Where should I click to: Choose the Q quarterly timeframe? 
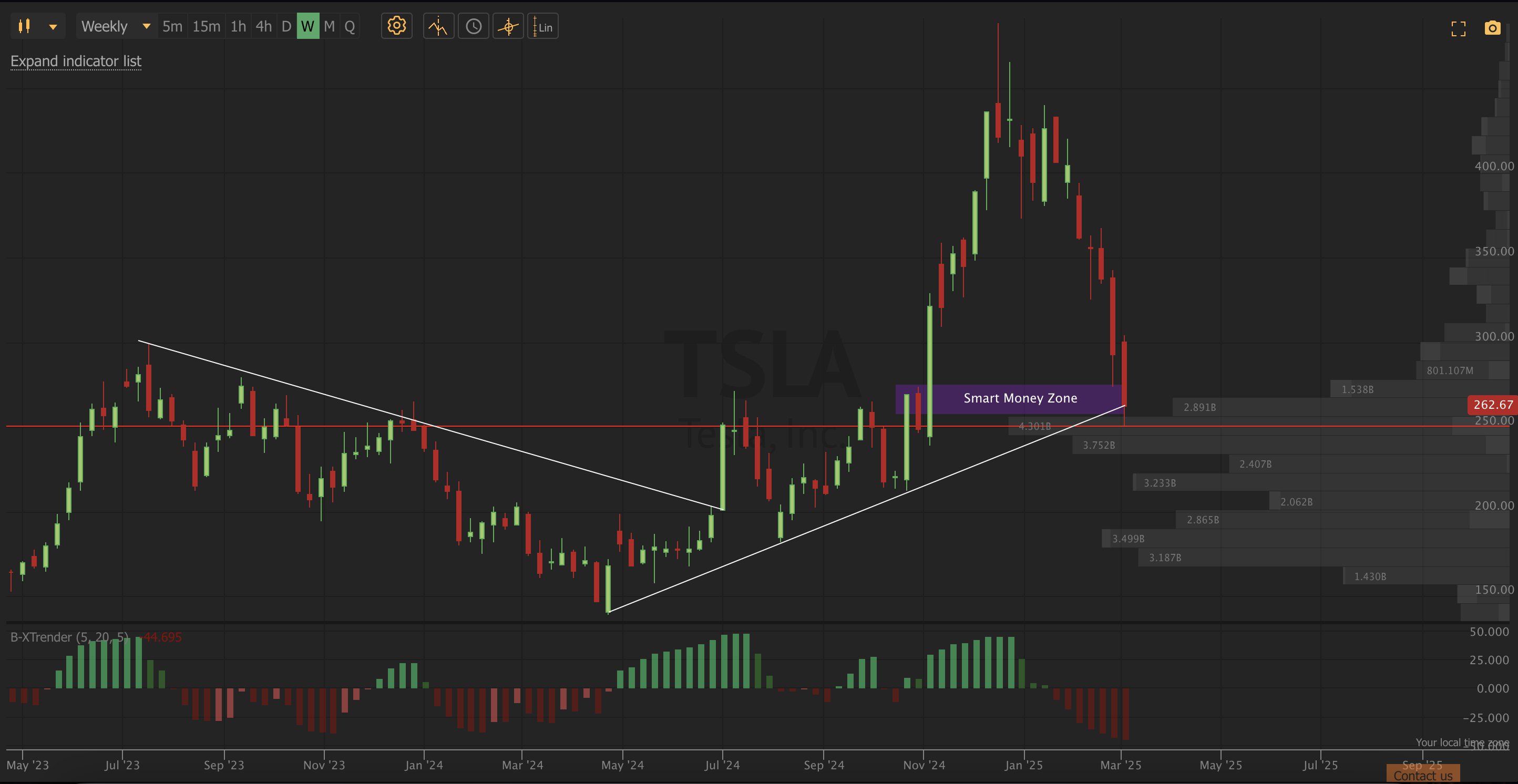coord(350,26)
